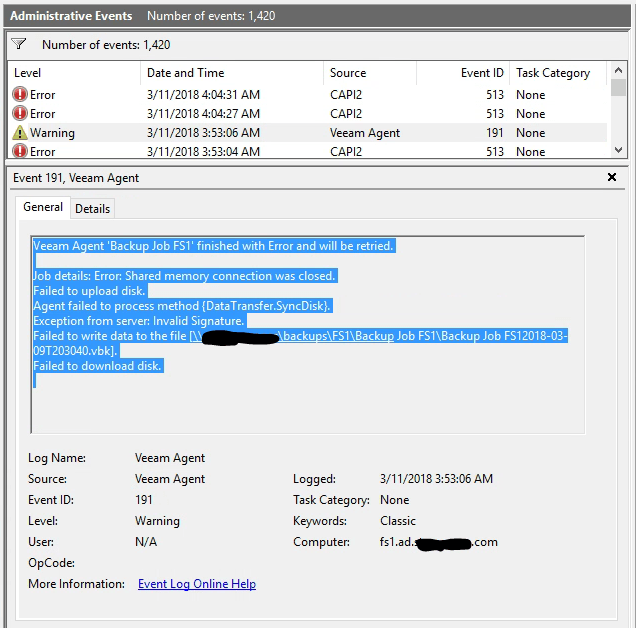Click error icon of 4:04:31 AM event

point(20,94)
